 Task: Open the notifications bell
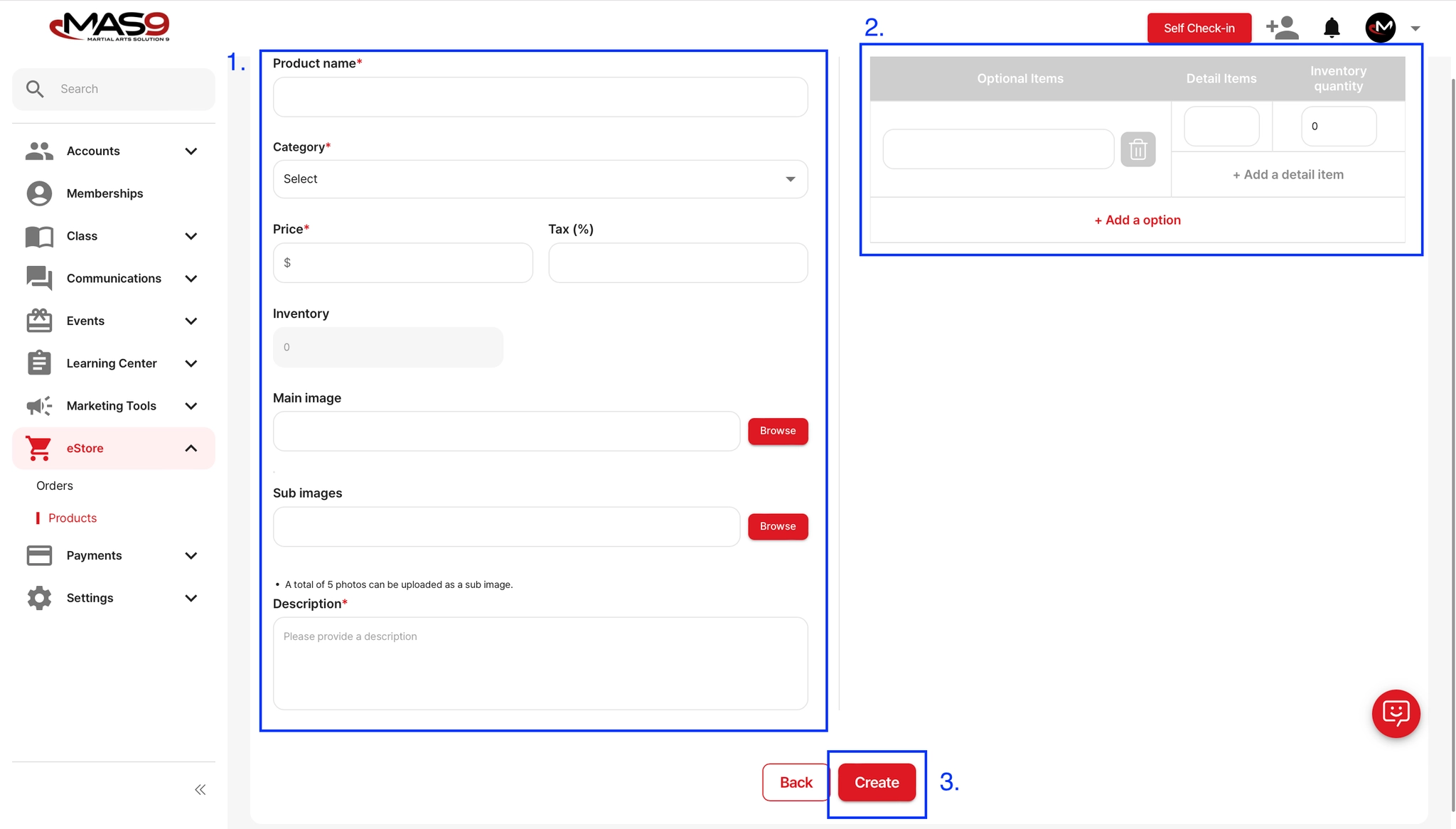[x=1332, y=28]
